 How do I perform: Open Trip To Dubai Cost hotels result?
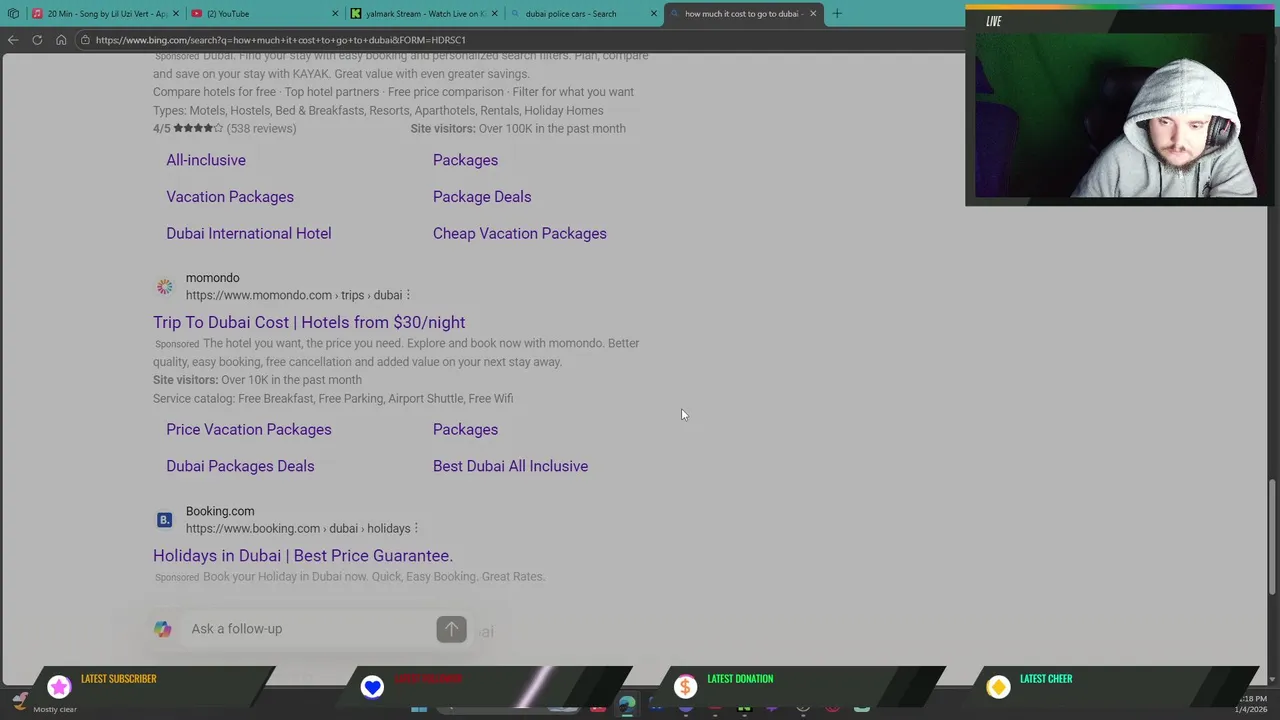click(x=309, y=322)
